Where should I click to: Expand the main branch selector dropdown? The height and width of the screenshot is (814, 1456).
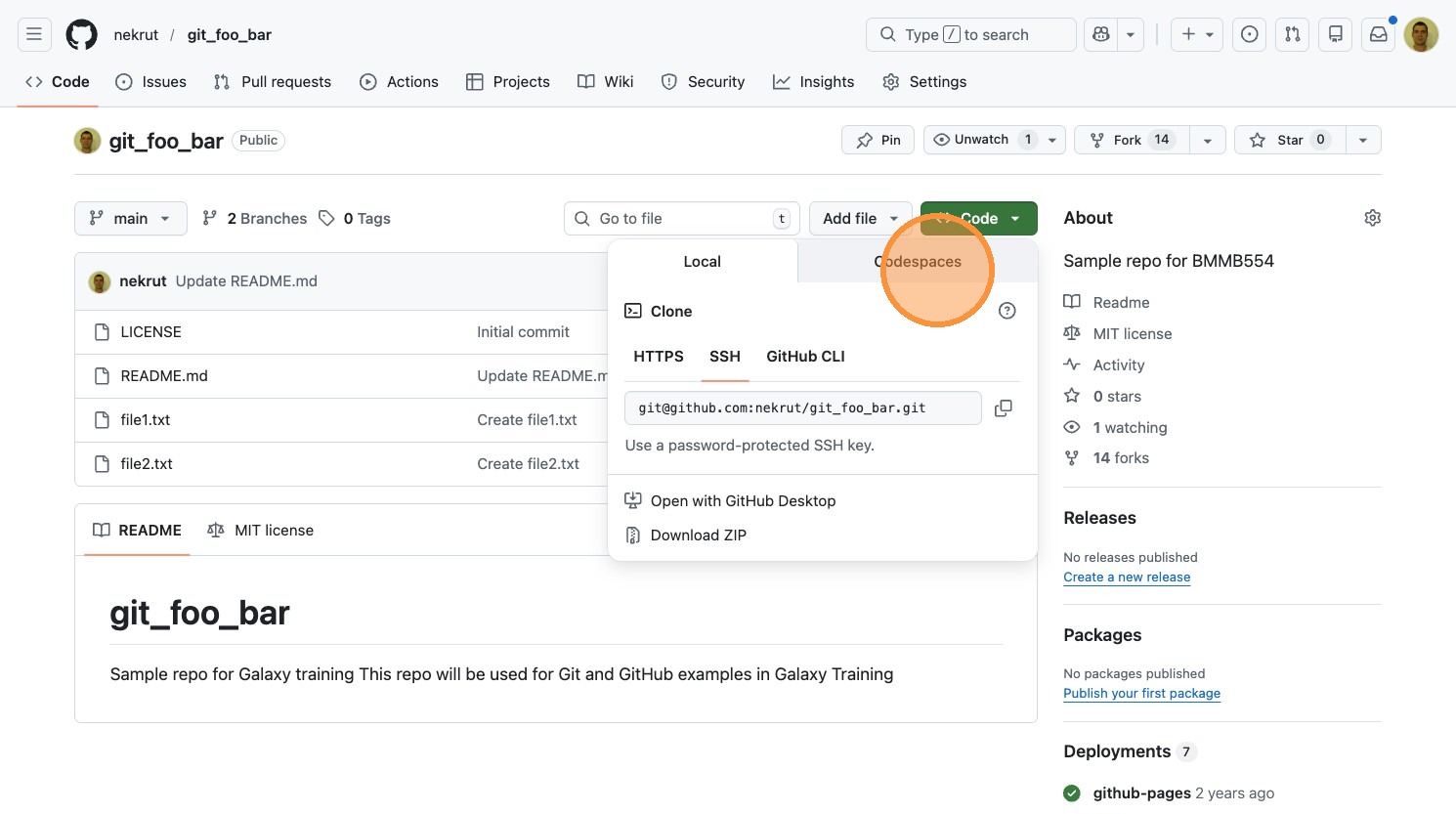pyautogui.click(x=130, y=219)
